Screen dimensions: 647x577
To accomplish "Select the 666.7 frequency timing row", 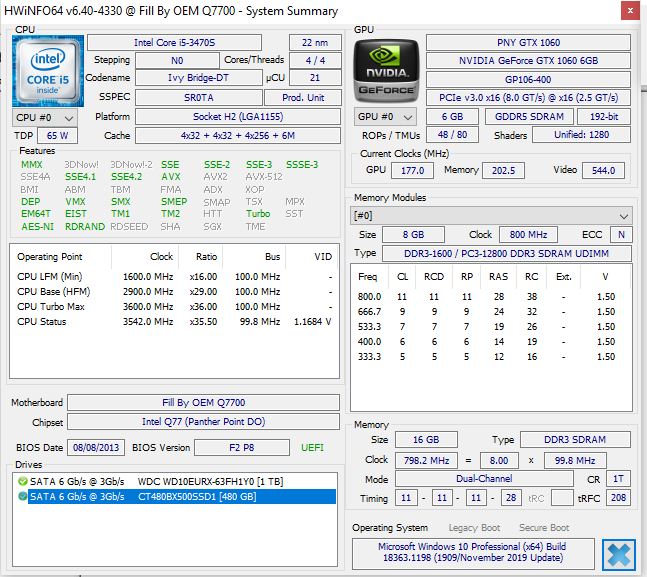I will pyautogui.click(x=491, y=312).
